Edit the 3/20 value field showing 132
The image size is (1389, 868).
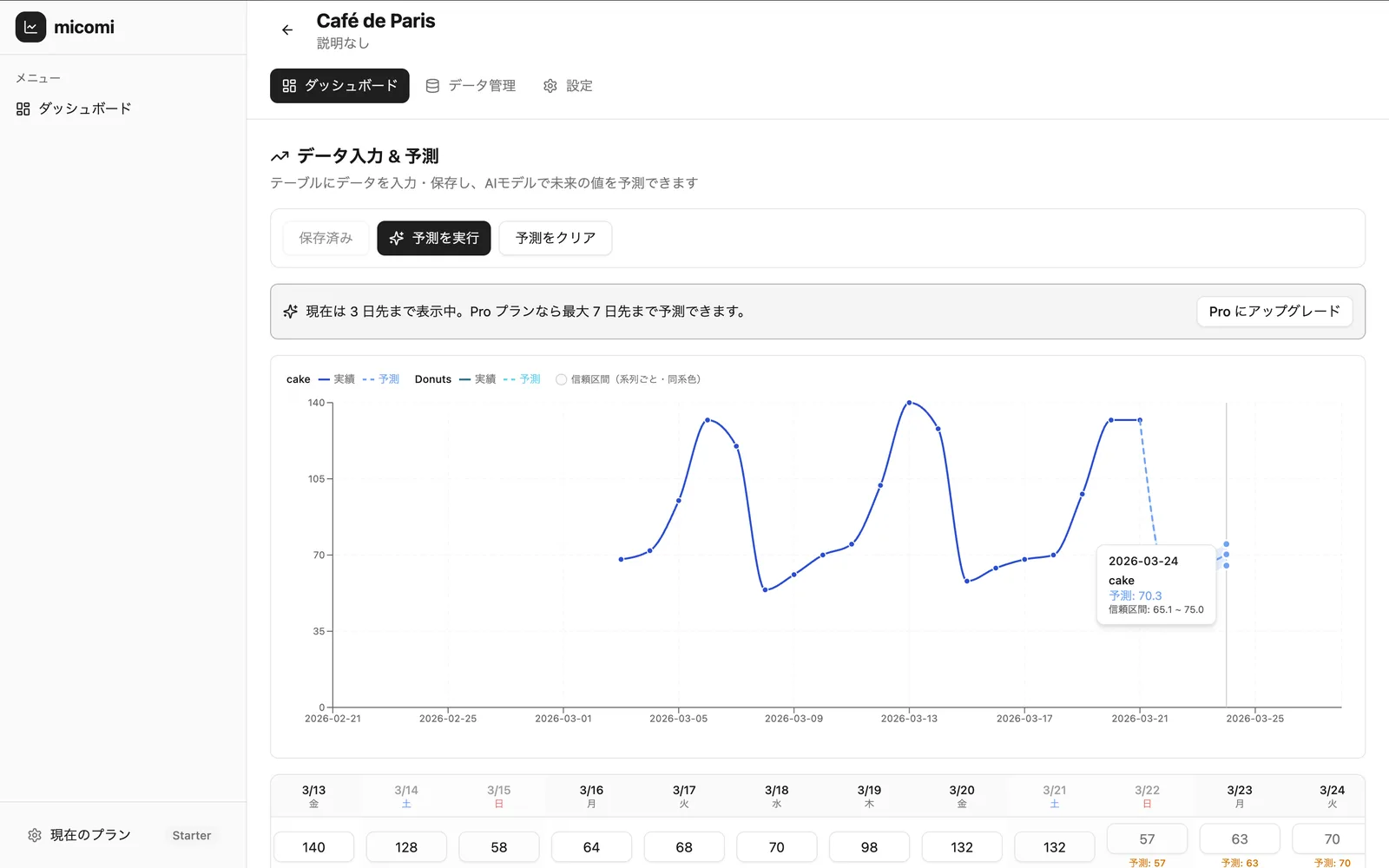(962, 847)
